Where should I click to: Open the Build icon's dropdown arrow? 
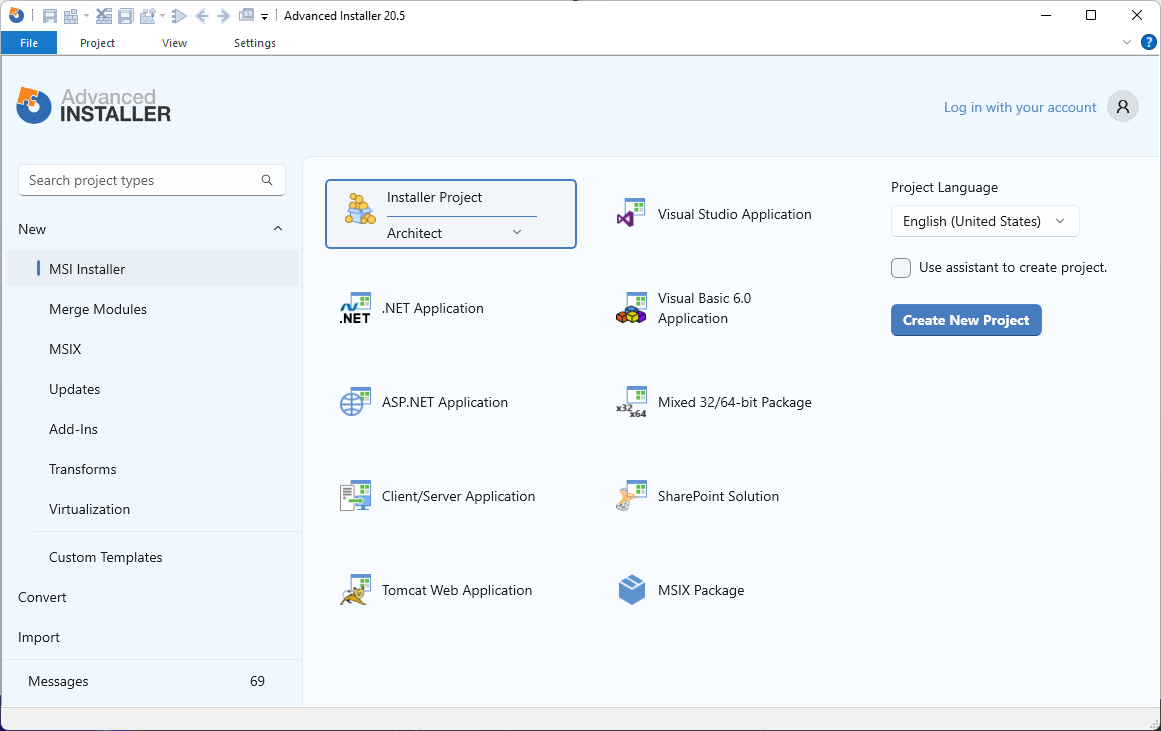click(x=86, y=16)
